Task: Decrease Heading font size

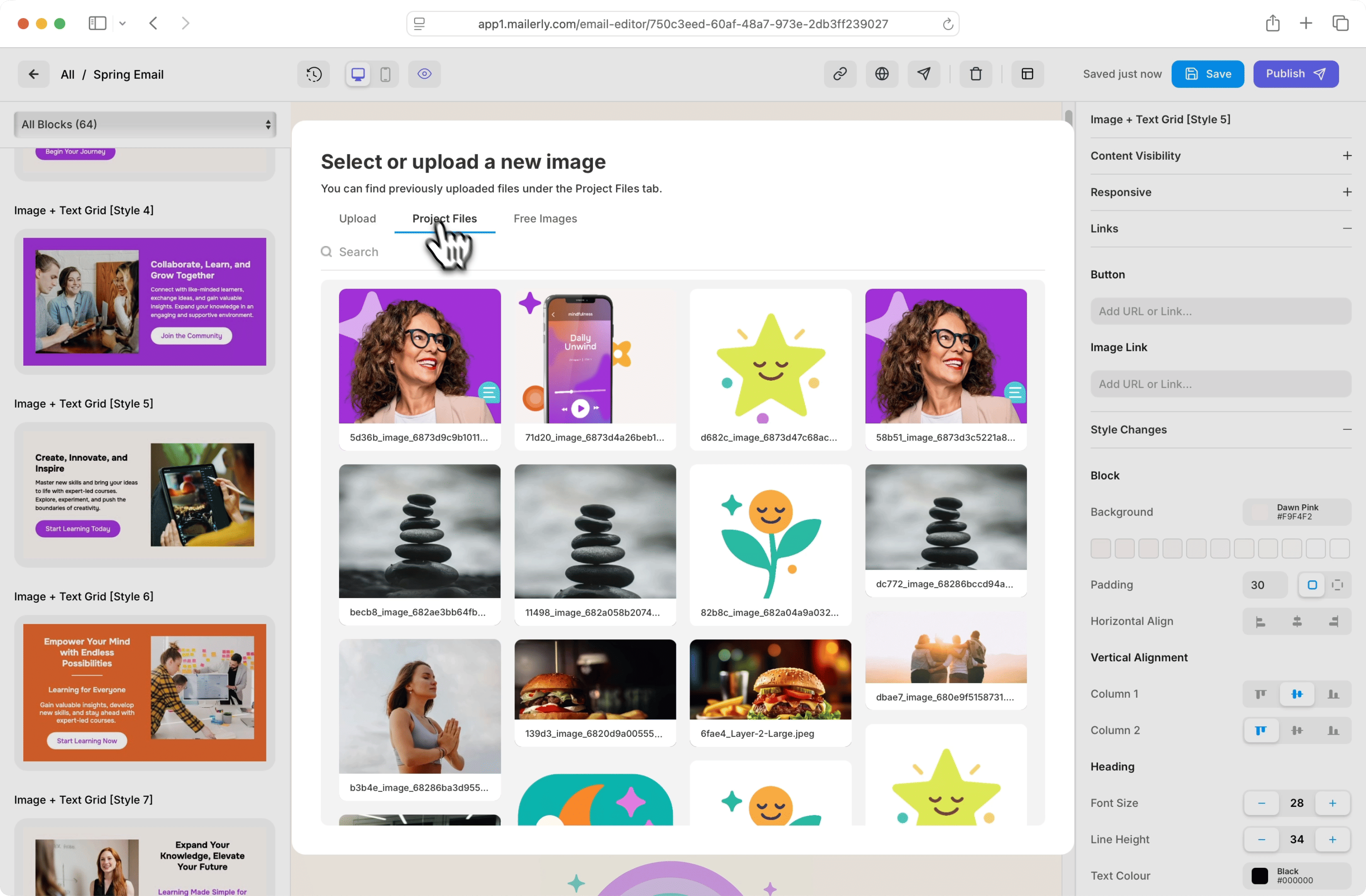Action: tap(1261, 803)
